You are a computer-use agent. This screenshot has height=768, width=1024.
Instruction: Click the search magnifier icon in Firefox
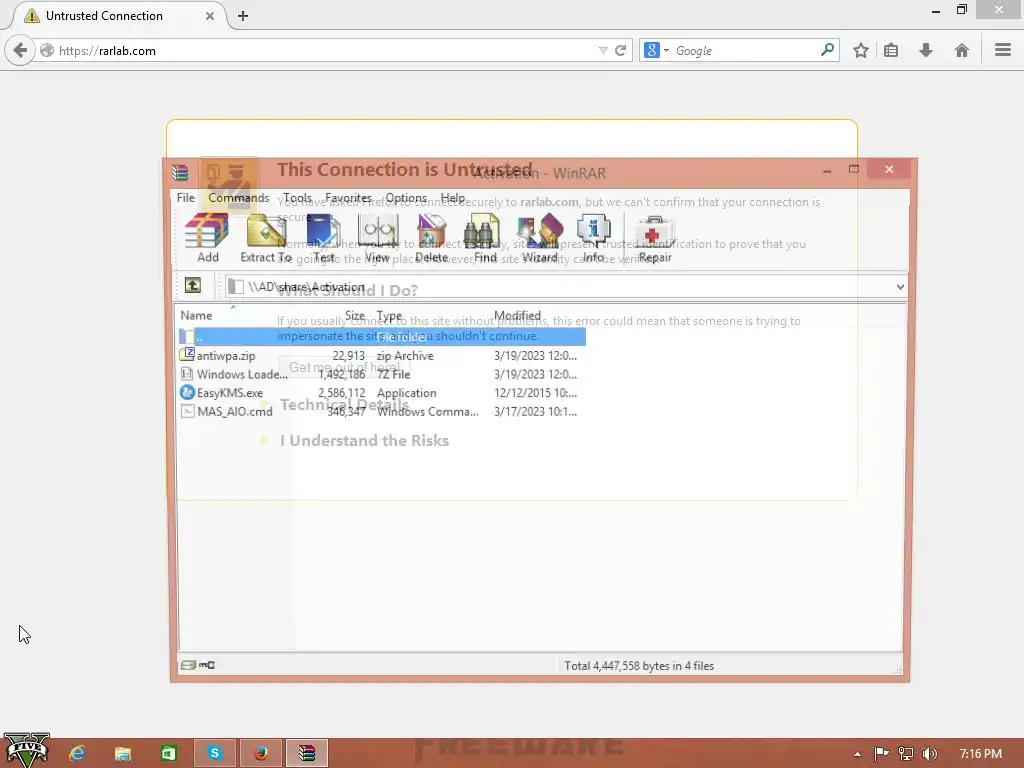tap(827, 50)
